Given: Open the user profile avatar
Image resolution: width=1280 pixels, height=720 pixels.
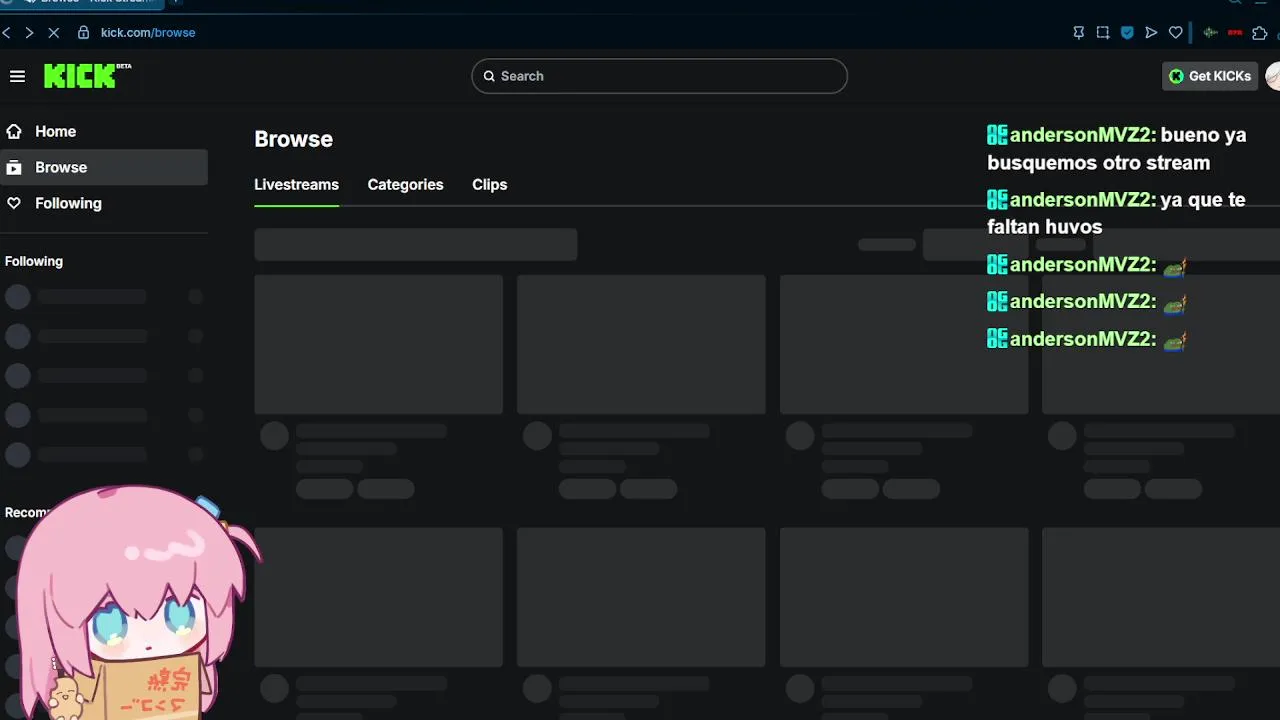Looking at the screenshot, I should pyautogui.click(x=1273, y=76).
